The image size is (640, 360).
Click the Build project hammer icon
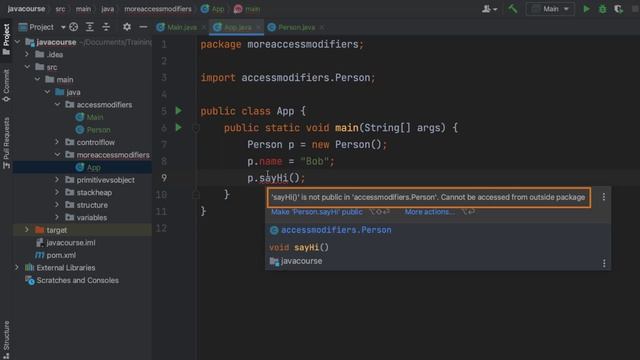tap(513, 9)
